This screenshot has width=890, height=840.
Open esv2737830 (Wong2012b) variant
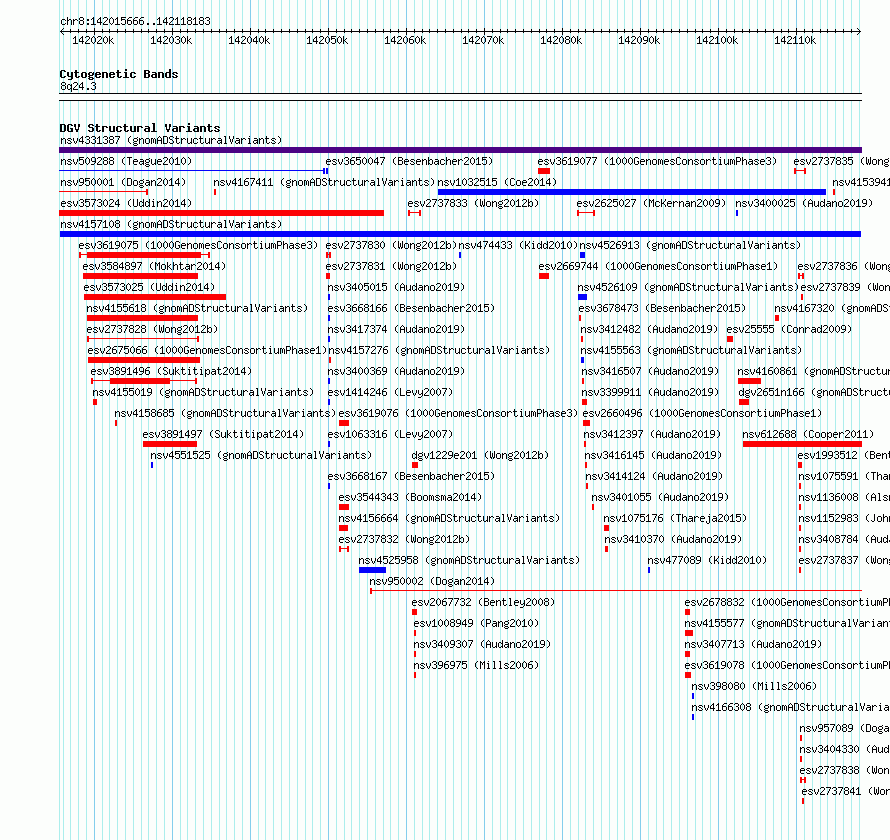tap(392, 245)
